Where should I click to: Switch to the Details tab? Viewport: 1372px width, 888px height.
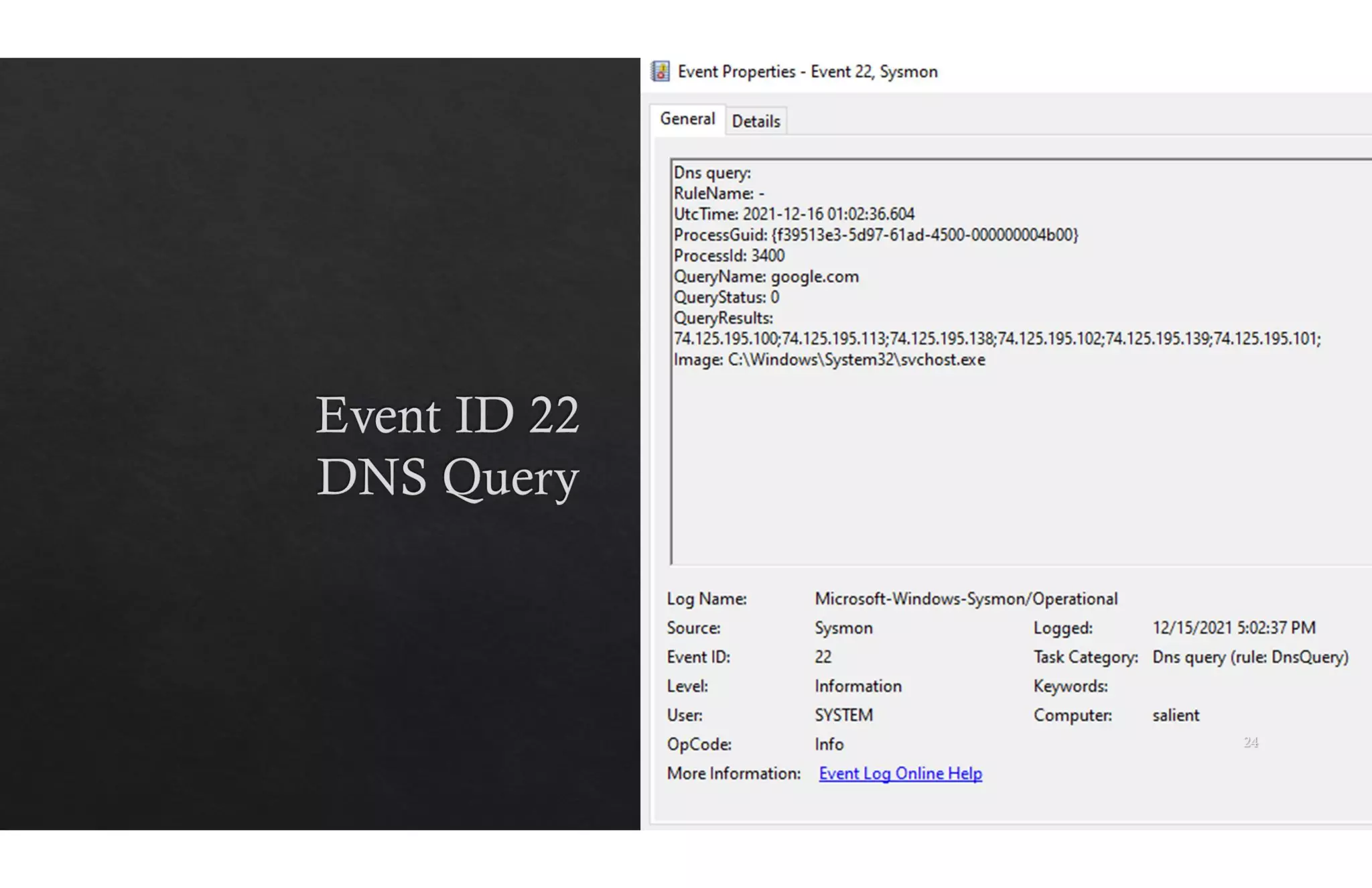coord(756,121)
